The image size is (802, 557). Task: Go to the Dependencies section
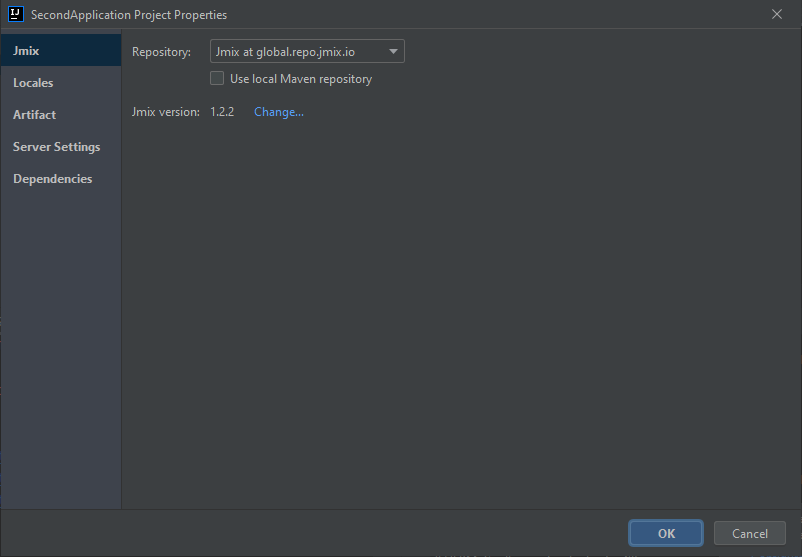point(60,179)
